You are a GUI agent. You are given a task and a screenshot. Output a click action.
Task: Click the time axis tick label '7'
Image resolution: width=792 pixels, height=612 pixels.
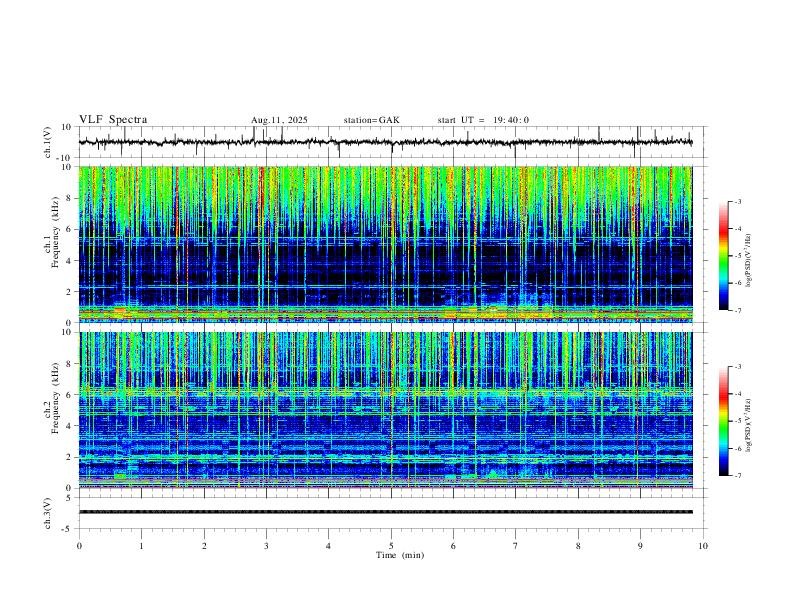point(516,546)
